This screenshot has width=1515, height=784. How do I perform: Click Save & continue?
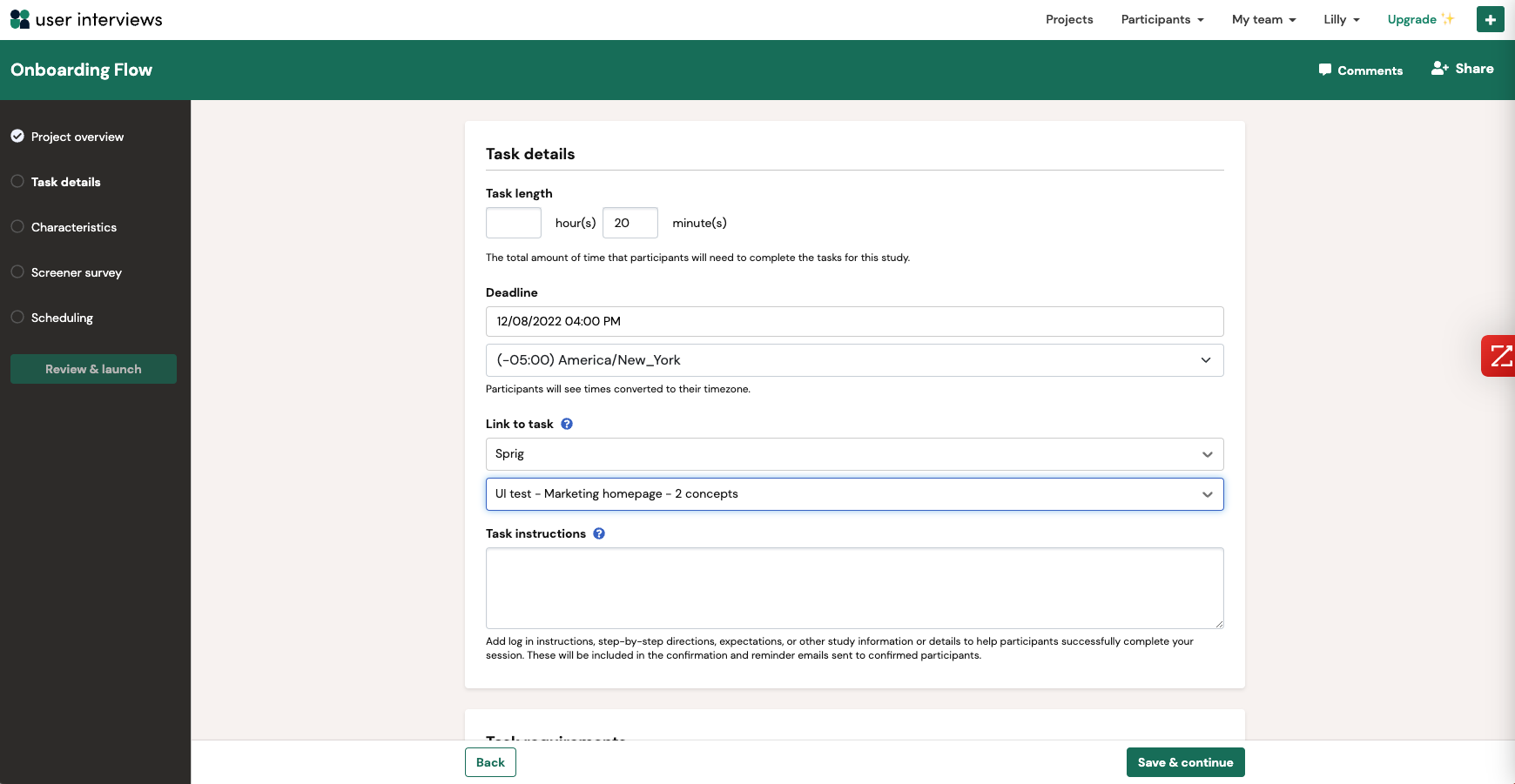click(x=1185, y=762)
